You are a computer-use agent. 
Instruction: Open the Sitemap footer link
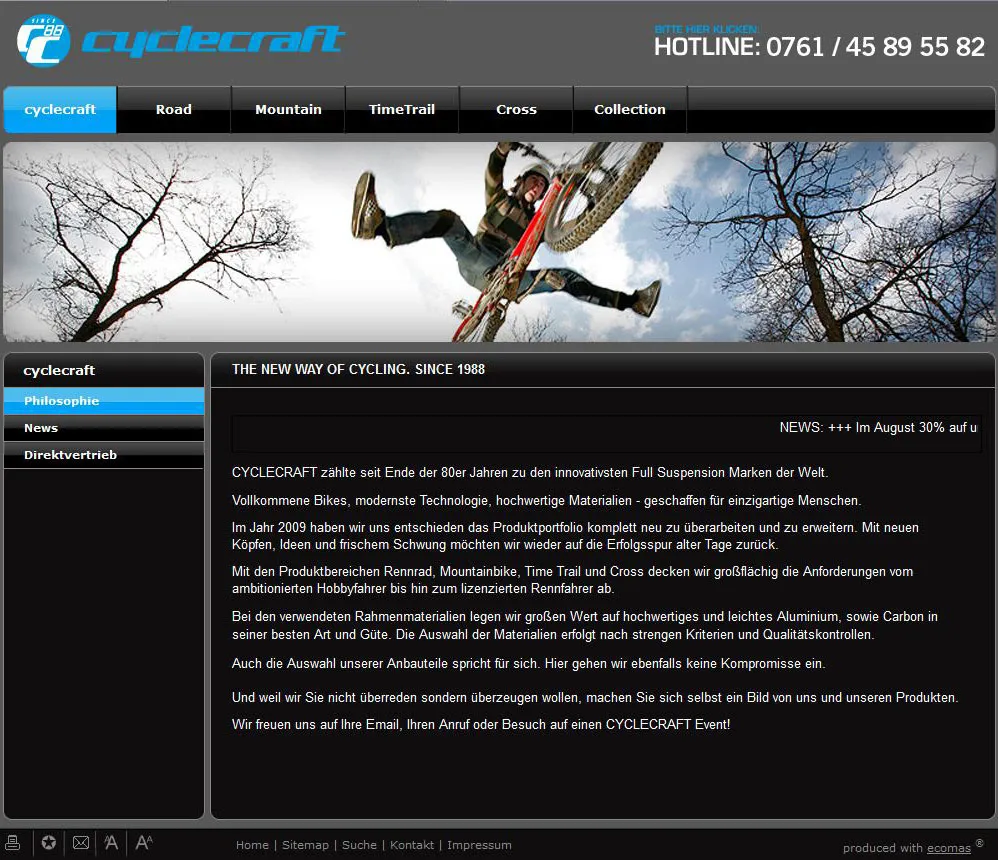point(305,845)
